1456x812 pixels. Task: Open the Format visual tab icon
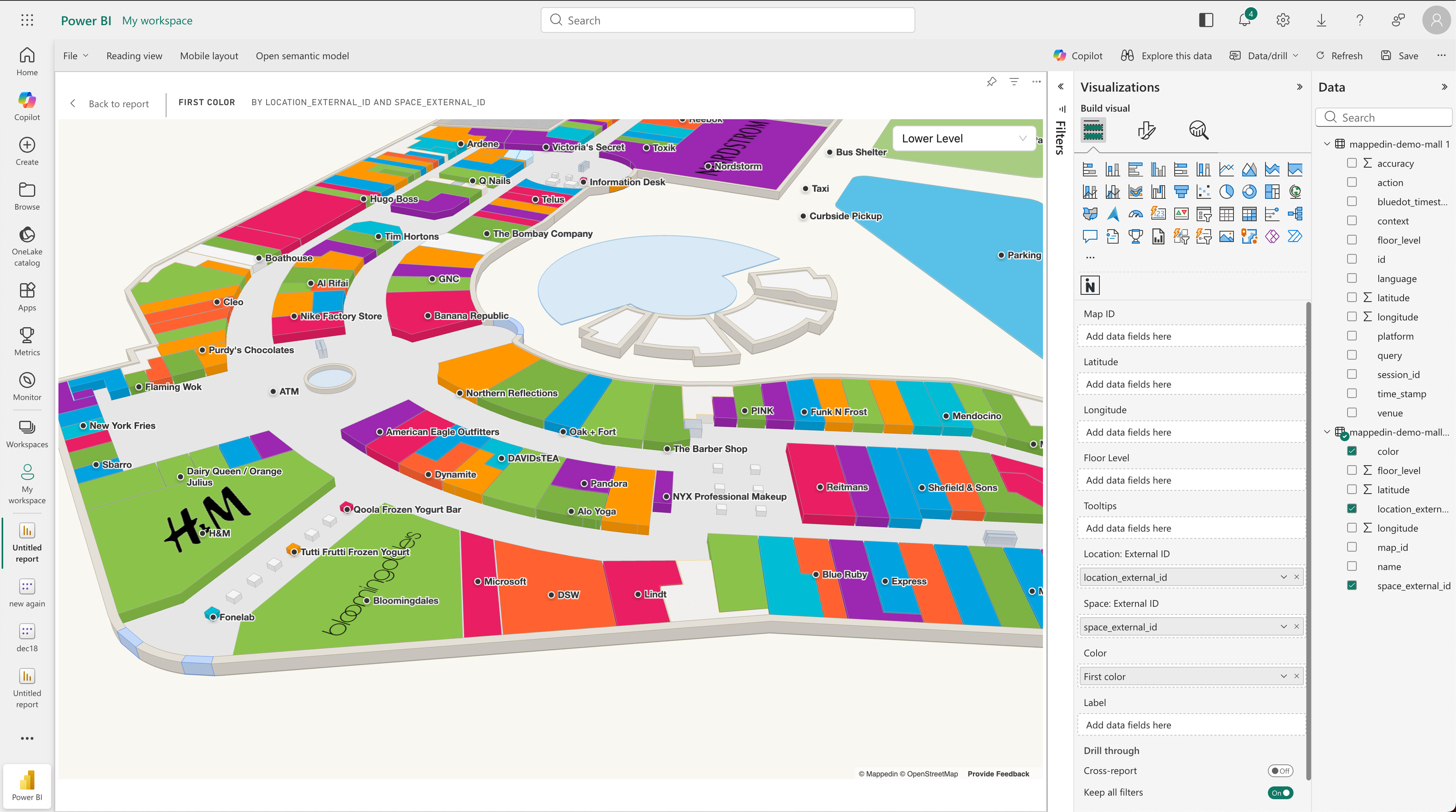1146,130
